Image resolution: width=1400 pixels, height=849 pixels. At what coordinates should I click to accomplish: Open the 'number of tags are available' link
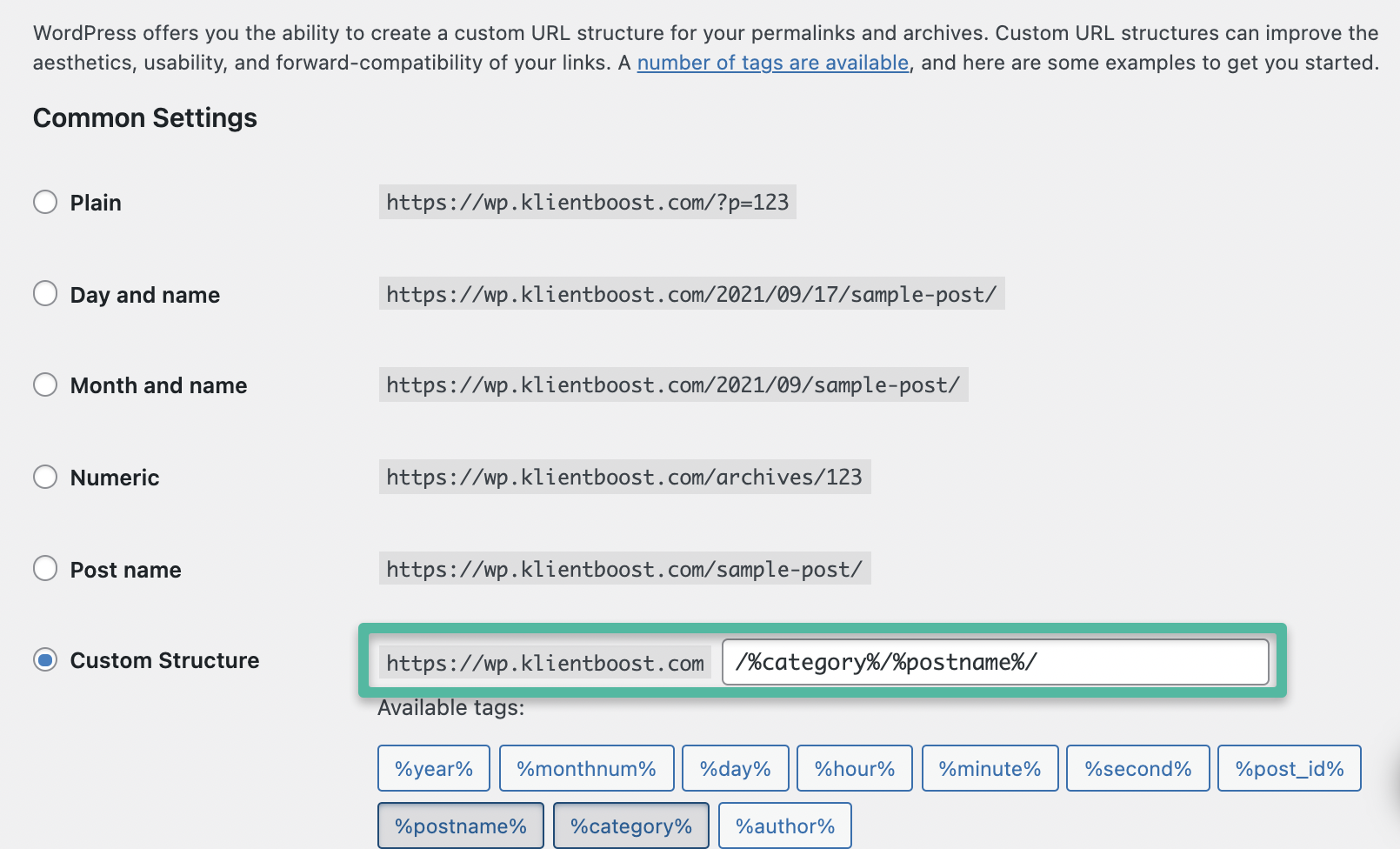773,63
